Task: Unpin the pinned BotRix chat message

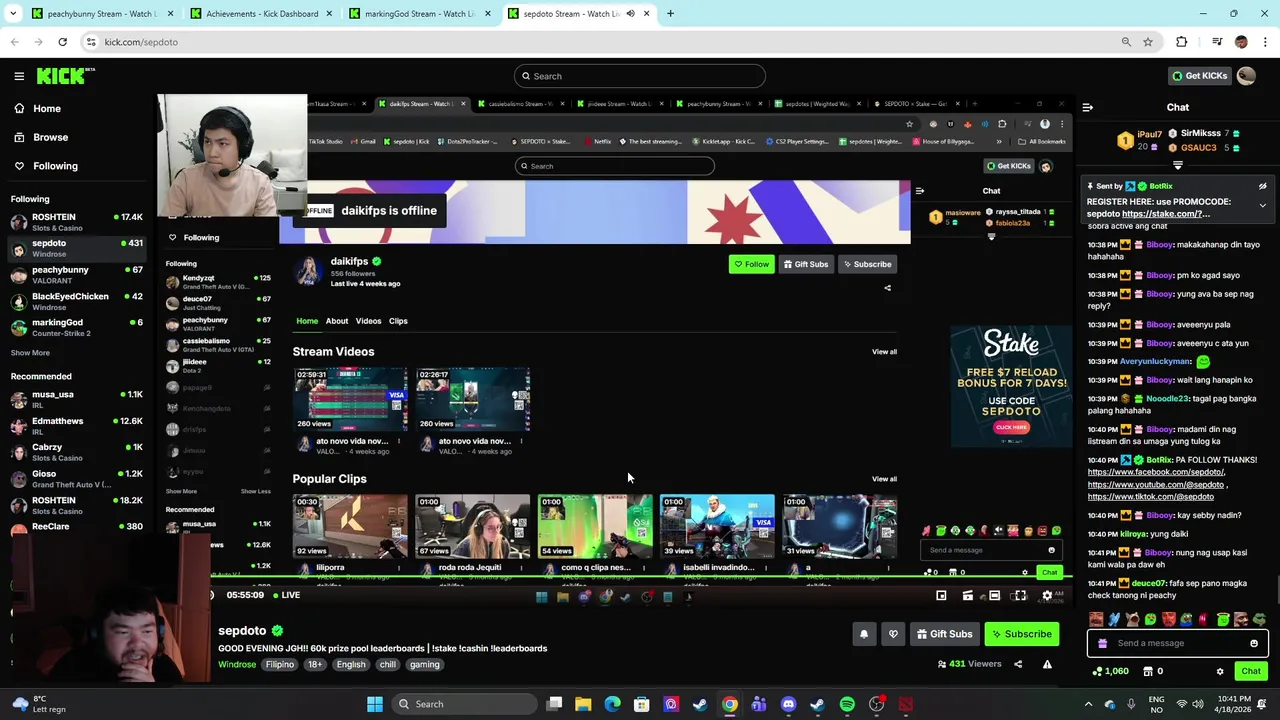Action: (1262, 186)
